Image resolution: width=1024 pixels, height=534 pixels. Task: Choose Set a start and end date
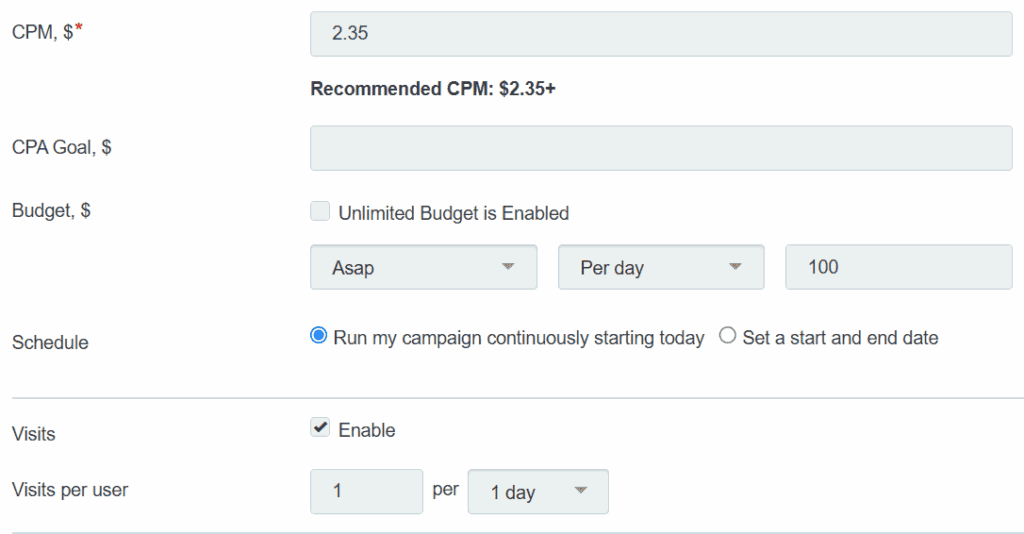(727, 337)
